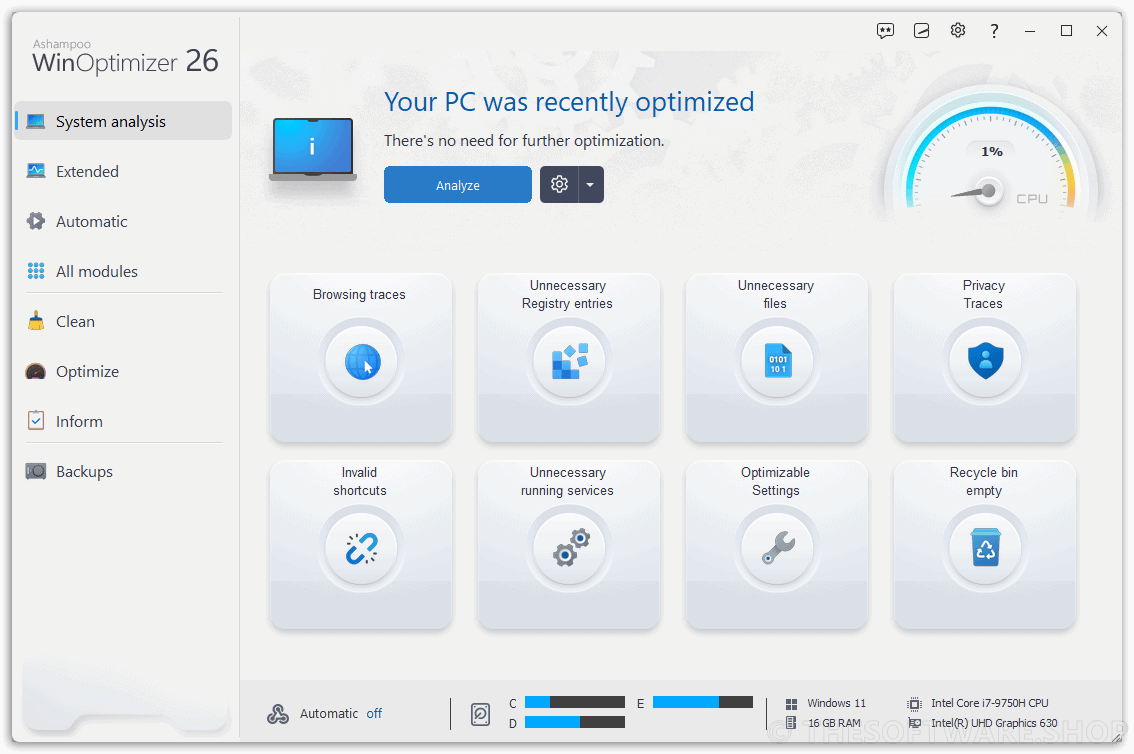Open the Unnecessary running services card title
Viewport: 1134px width, 754px height.
567,481
